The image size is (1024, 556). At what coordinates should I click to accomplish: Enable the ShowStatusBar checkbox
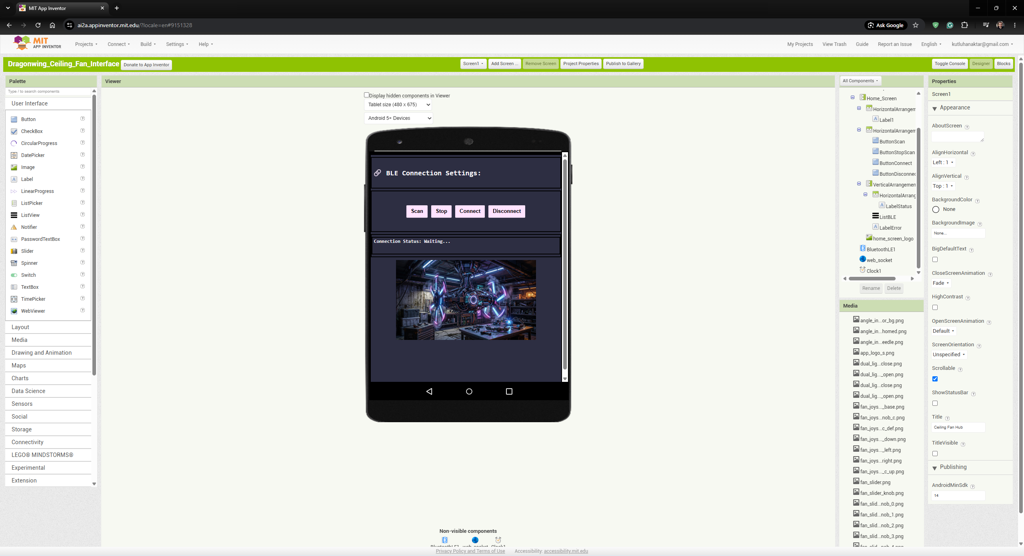935,403
